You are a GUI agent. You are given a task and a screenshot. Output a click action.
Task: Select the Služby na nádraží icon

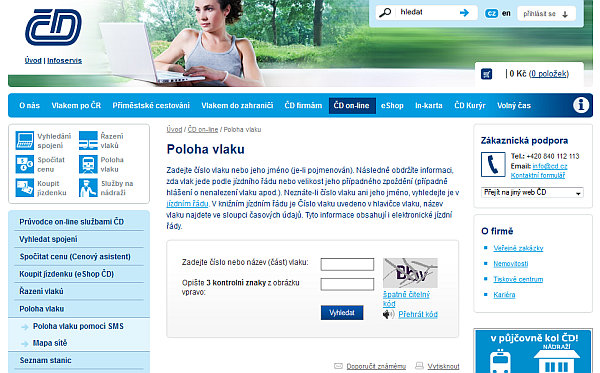(x=88, y=188)
